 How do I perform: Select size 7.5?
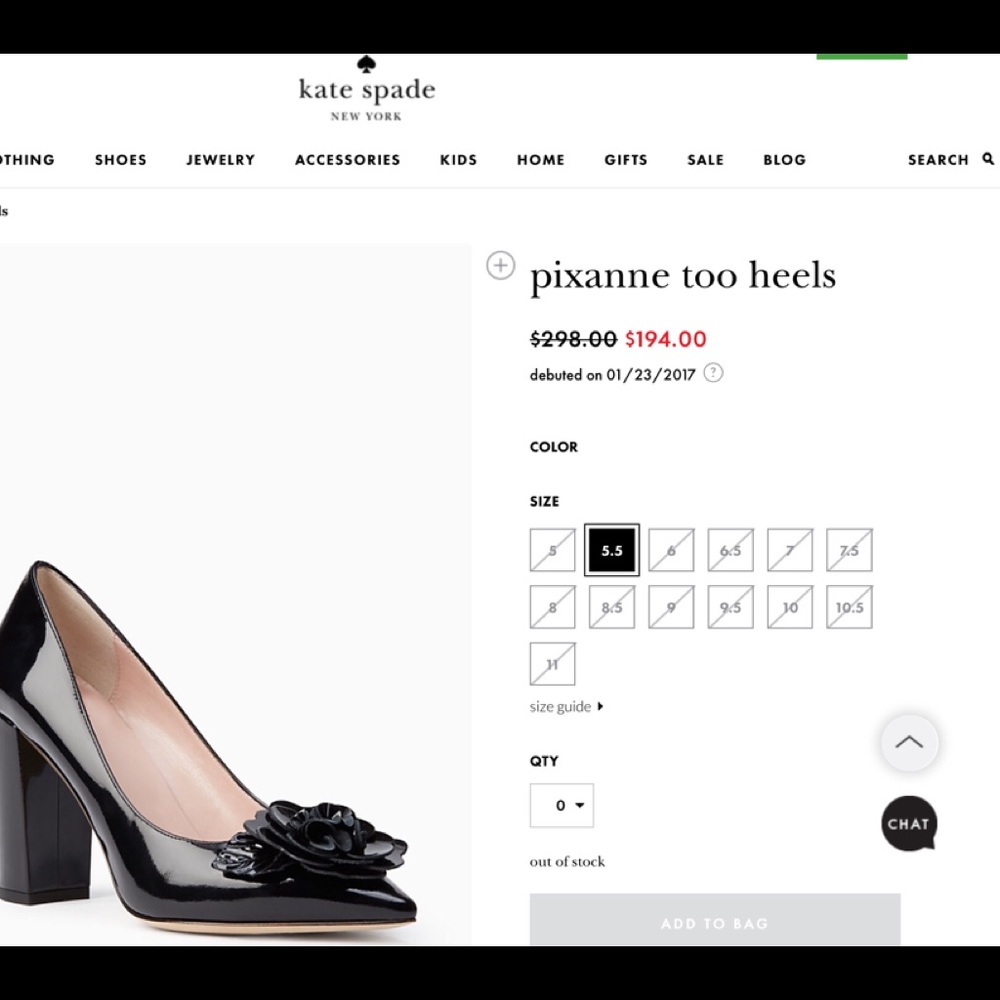pyautogui.click(x=849, y=550)
